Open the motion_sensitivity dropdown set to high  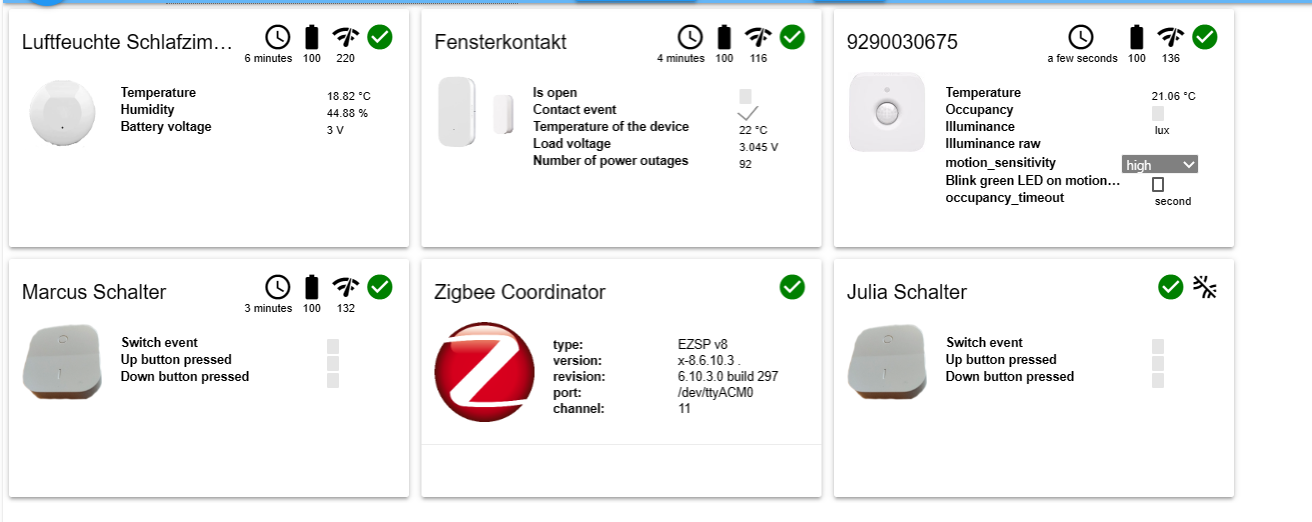click(x=1160, y=165)
